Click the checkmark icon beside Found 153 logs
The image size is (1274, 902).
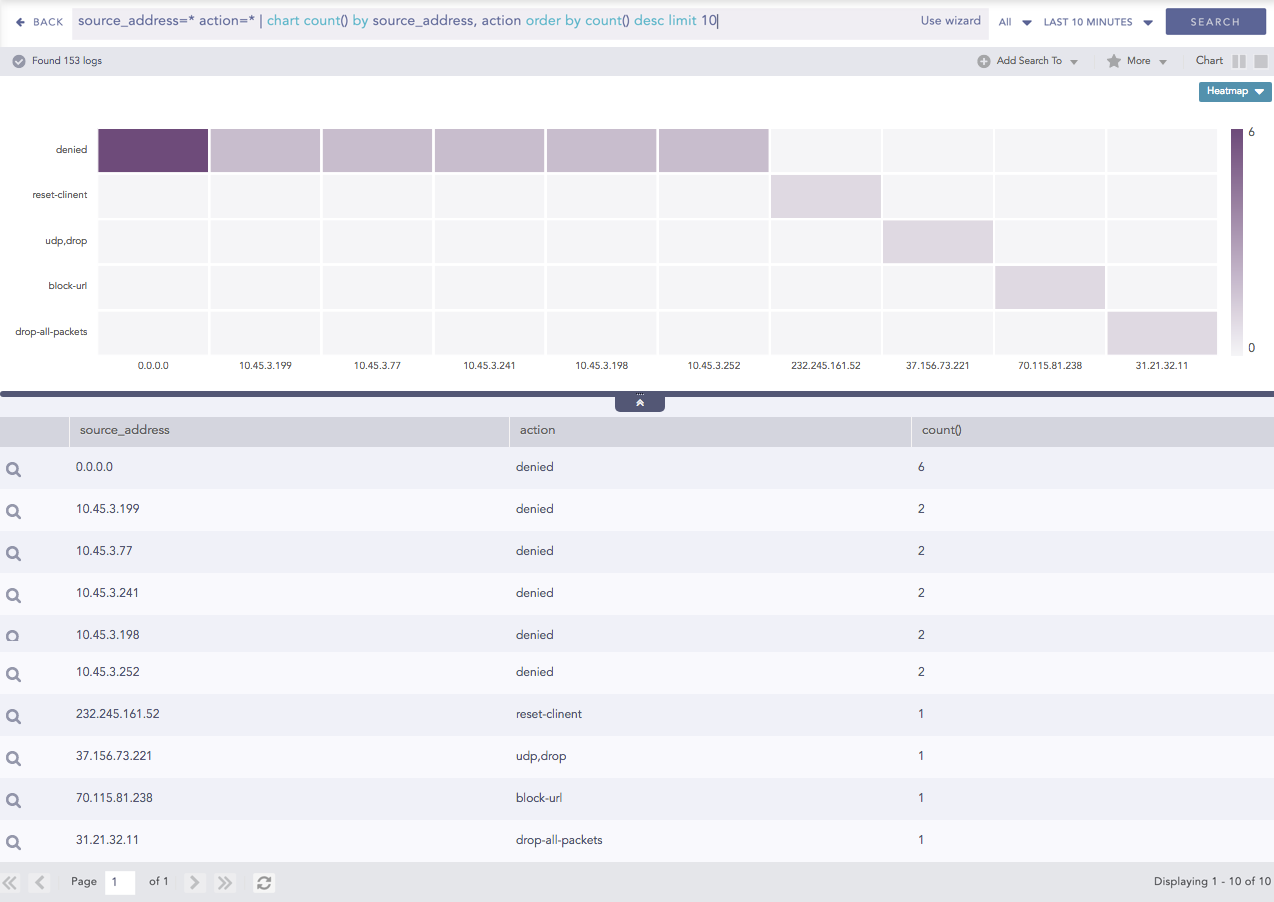coord(18,61)
